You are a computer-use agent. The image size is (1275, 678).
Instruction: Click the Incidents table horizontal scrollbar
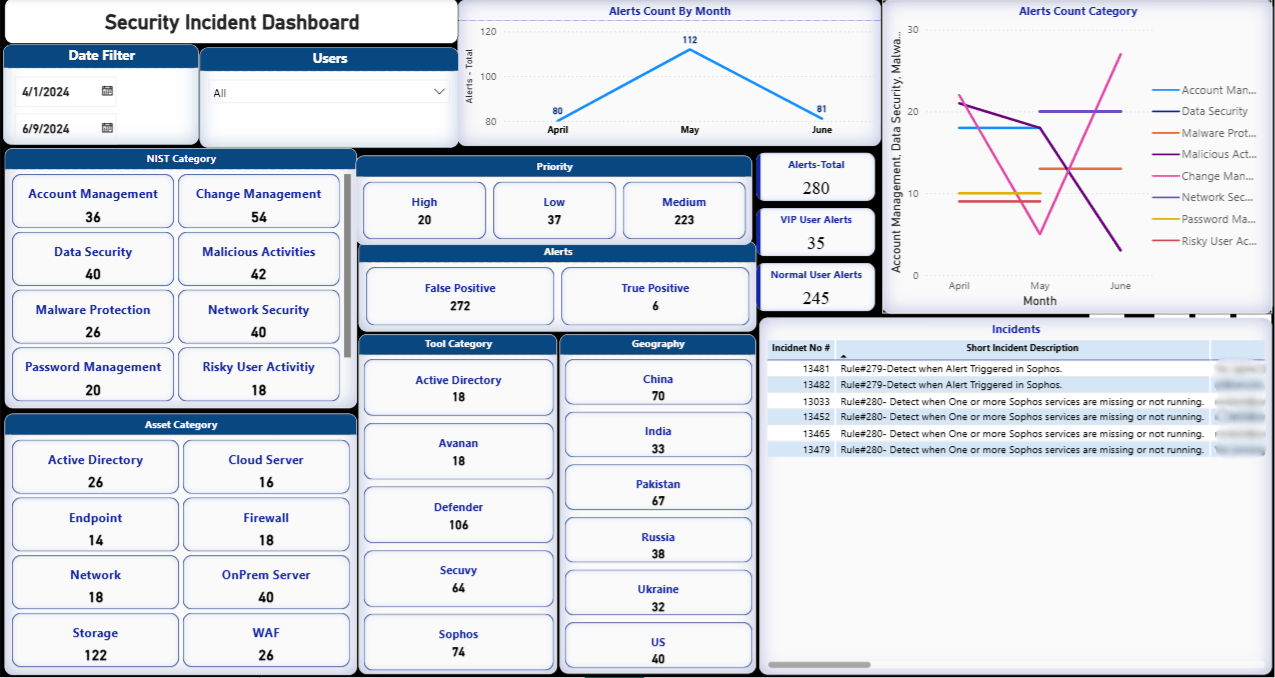(819, 664)
